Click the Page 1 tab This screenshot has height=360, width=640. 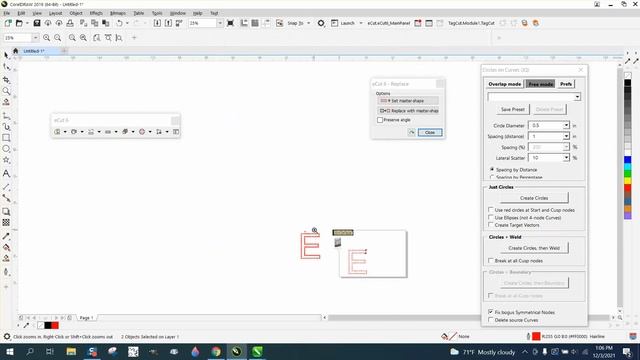pos(86,318)
